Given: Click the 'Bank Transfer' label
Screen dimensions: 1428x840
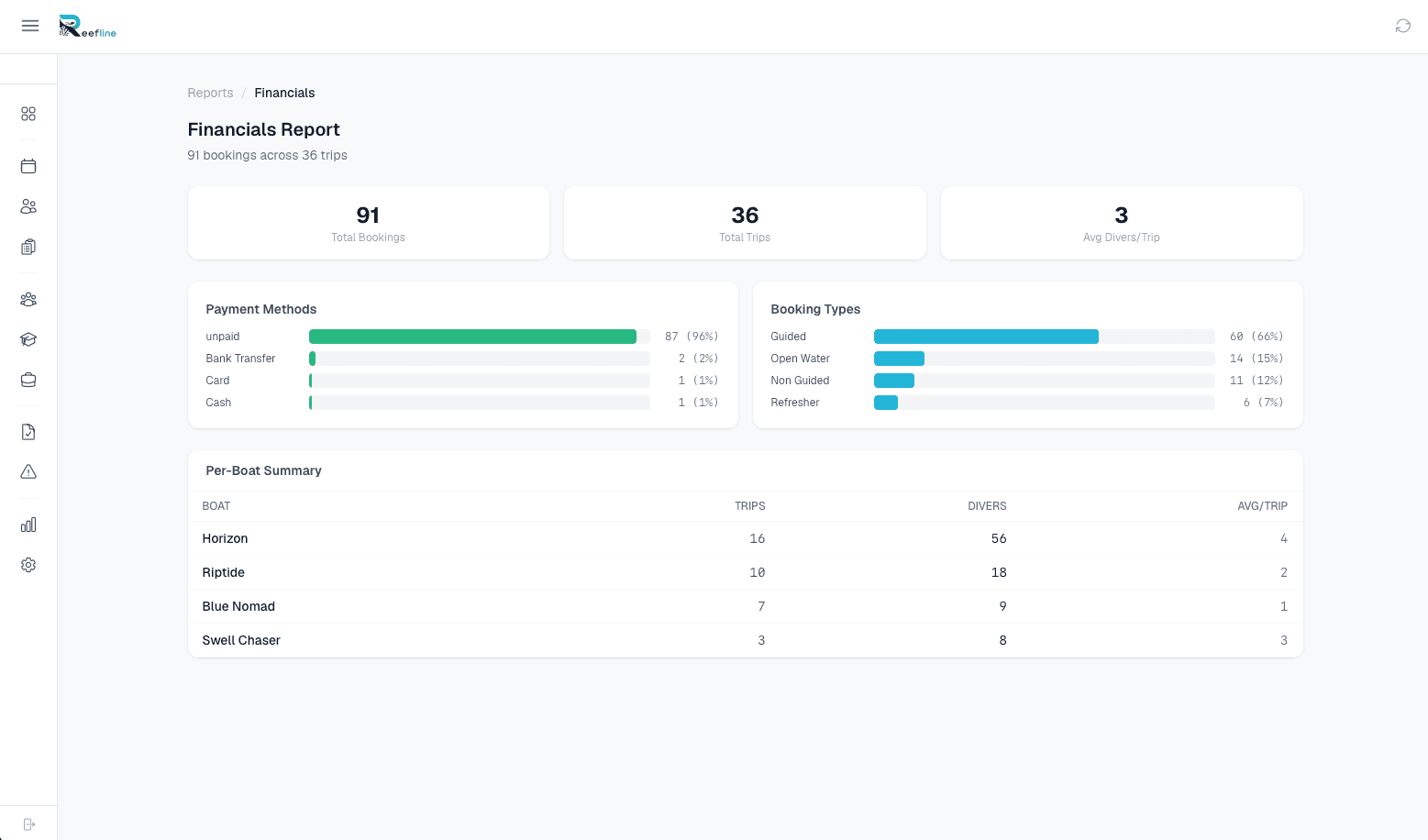Looking at the screenshot, I should (240, 359).
